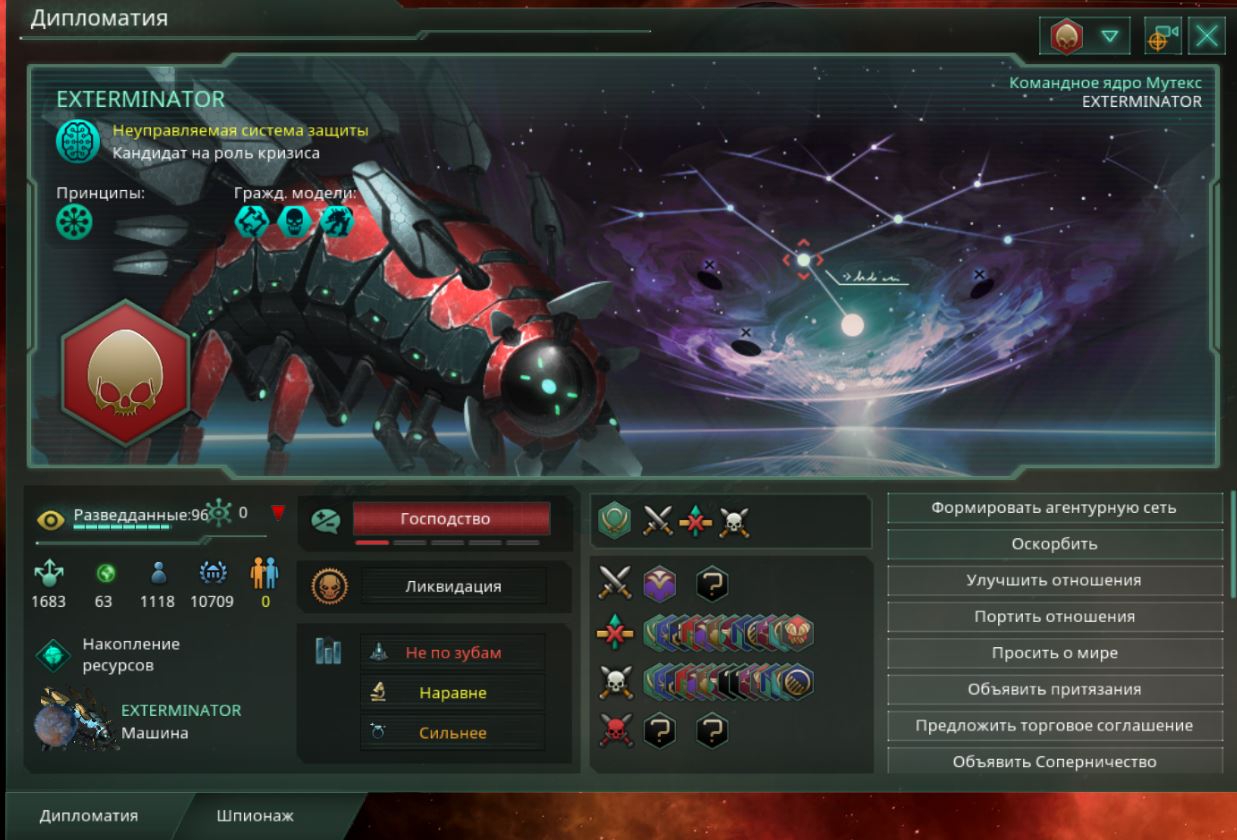Expand the red downward arrow near intel

coord(278,514)
